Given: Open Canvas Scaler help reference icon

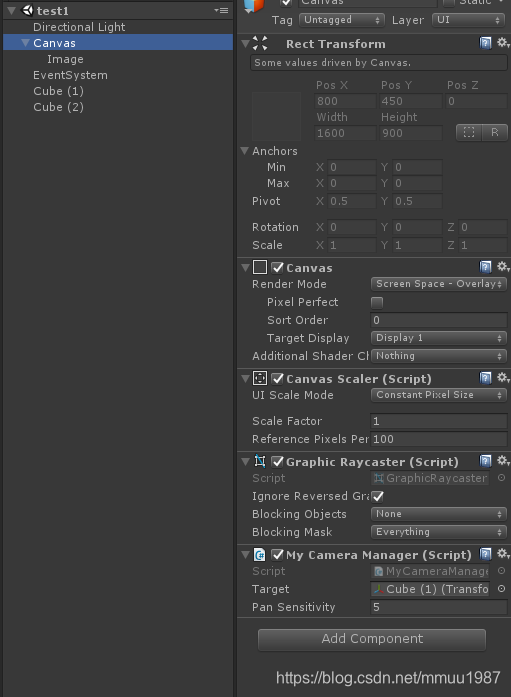Looking at the screenshot, I should point(485,378).
